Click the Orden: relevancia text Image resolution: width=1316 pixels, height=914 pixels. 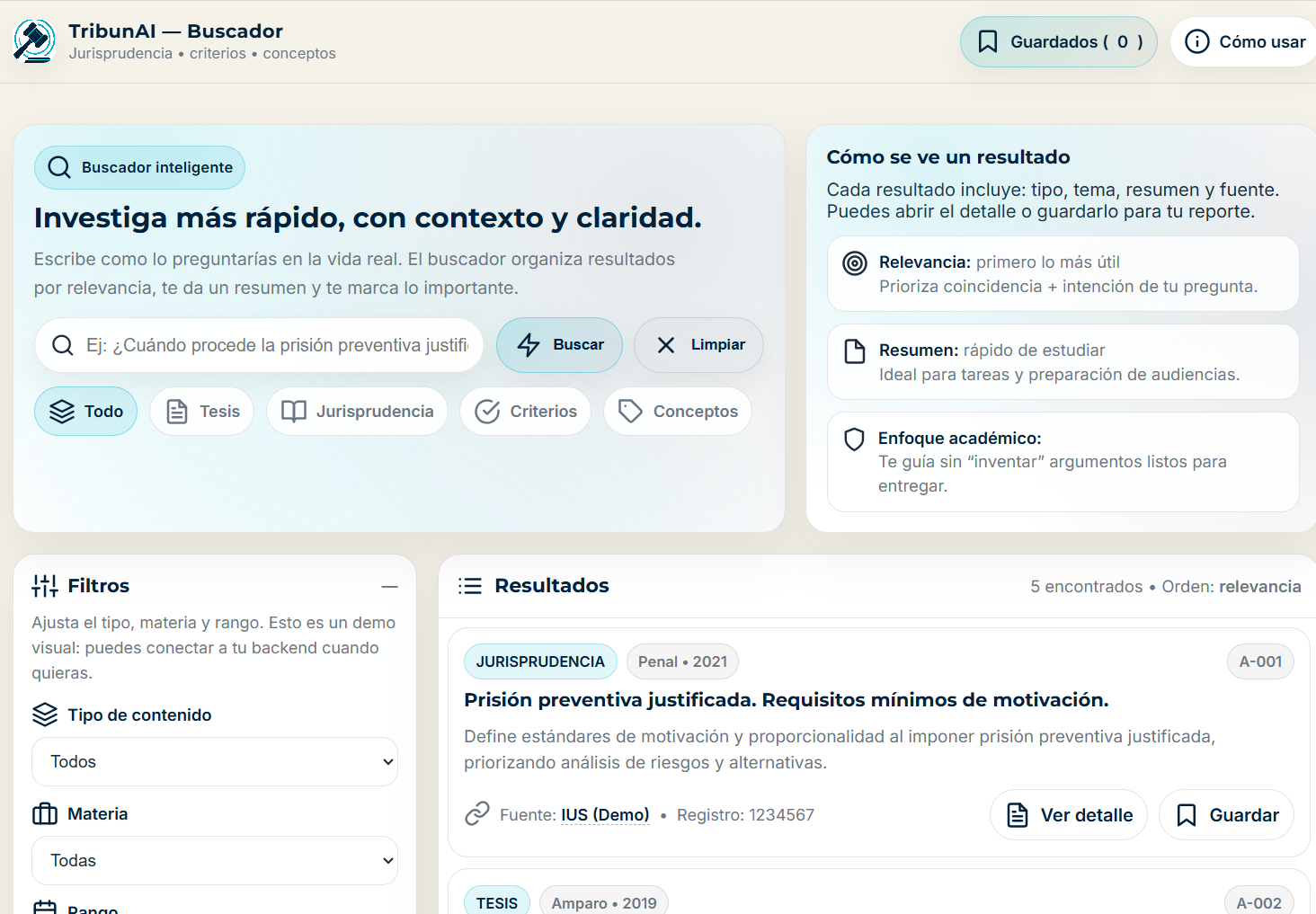tap(1232, 587)
